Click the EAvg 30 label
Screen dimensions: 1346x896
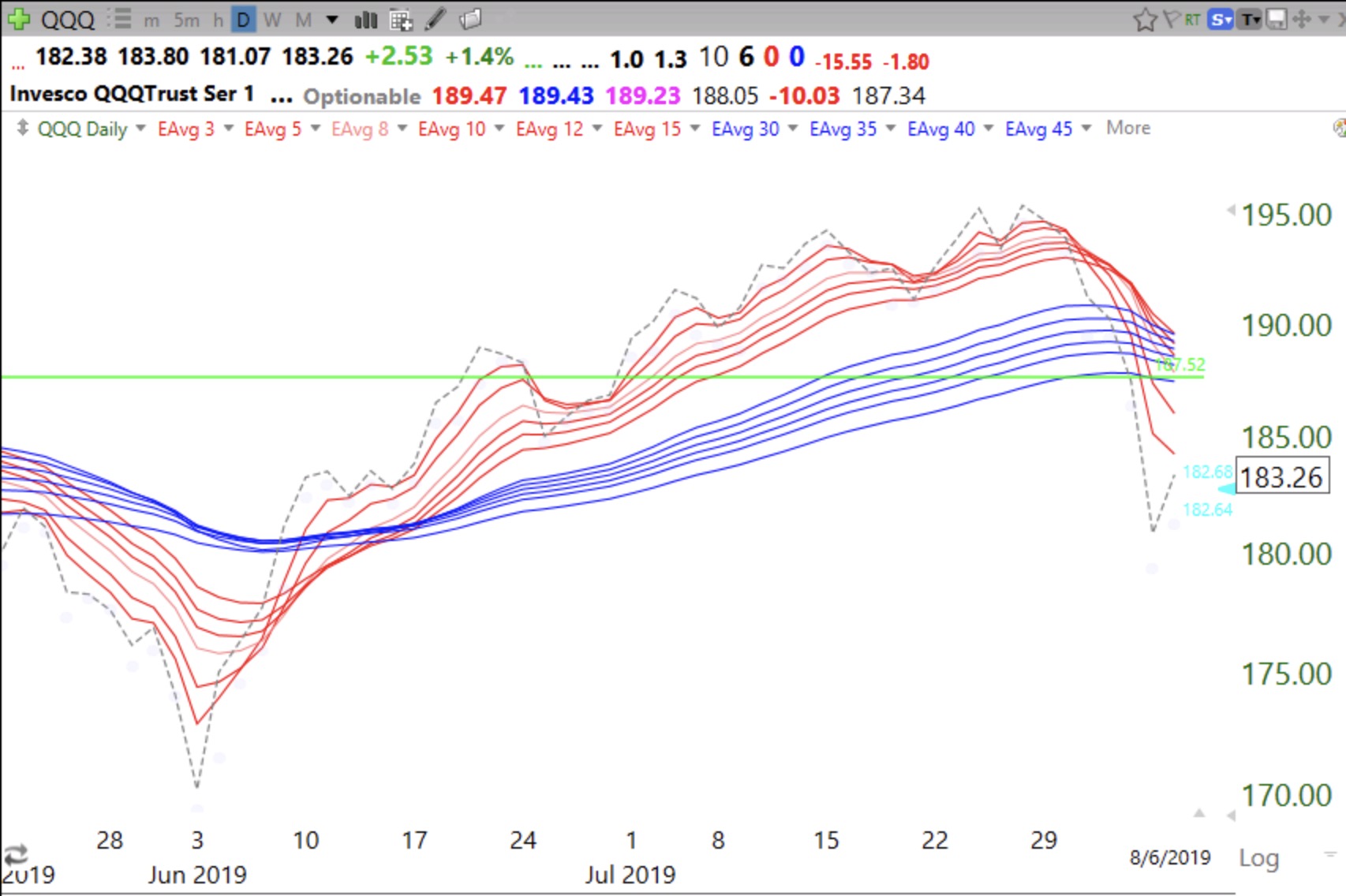pyautogui.click(x=745, y=129)
